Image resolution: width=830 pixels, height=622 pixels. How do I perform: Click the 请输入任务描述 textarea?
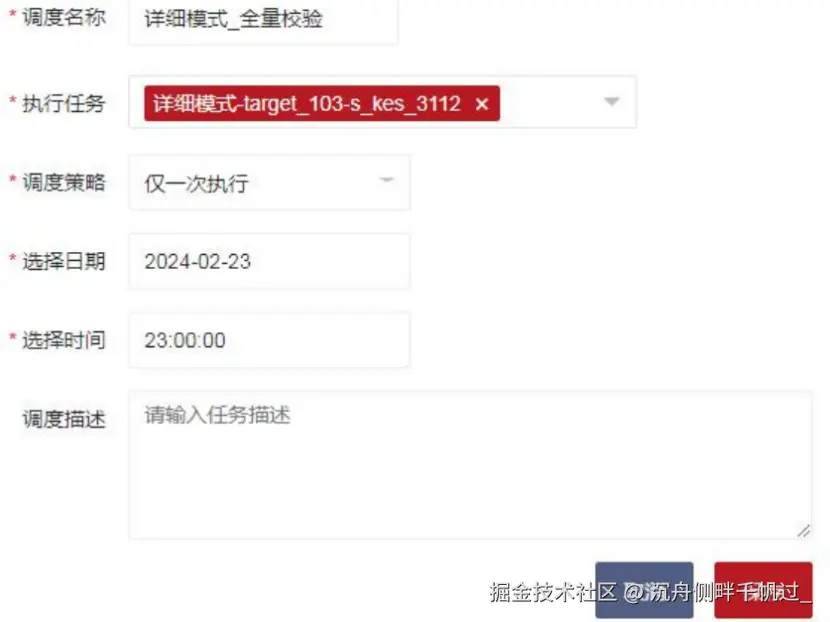470,465
